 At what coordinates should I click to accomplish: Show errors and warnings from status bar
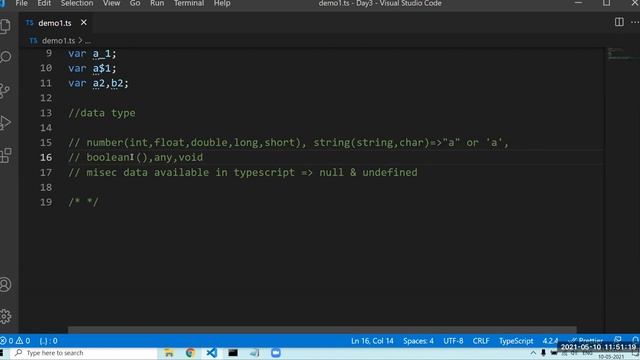[x=16, y=341]
